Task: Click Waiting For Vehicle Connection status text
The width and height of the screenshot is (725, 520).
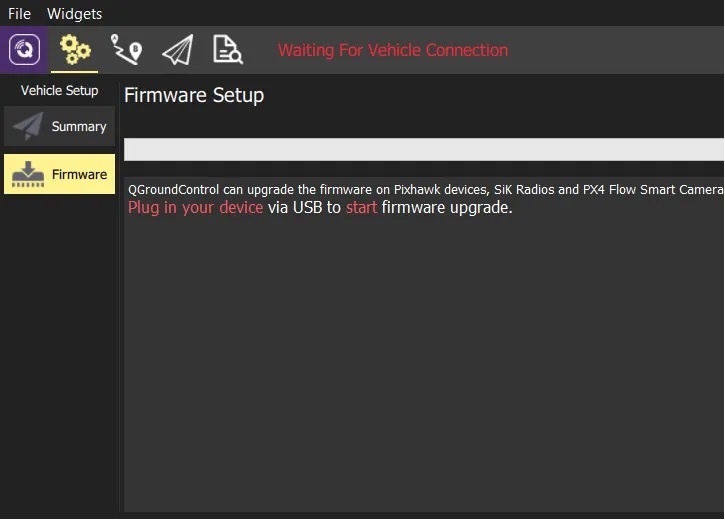Action: click(393, 50)
